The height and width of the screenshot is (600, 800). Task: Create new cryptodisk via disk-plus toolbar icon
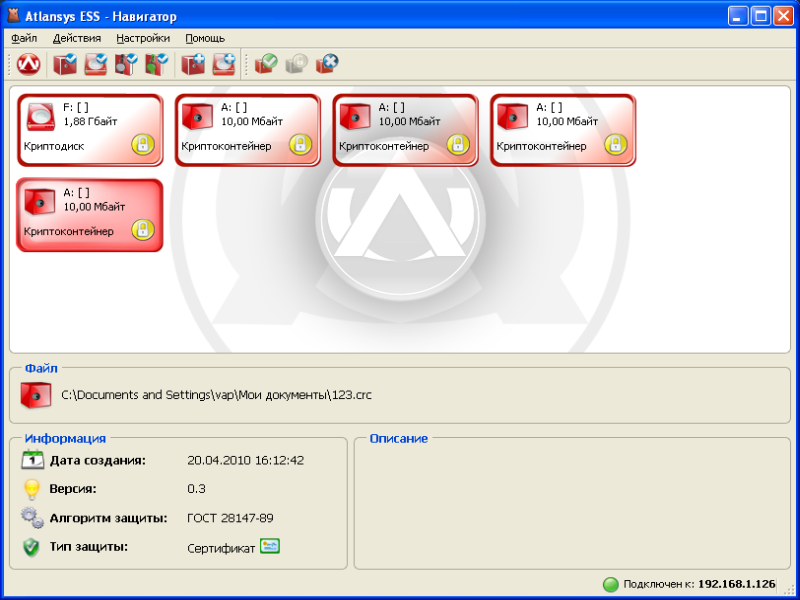coord(223,64)
